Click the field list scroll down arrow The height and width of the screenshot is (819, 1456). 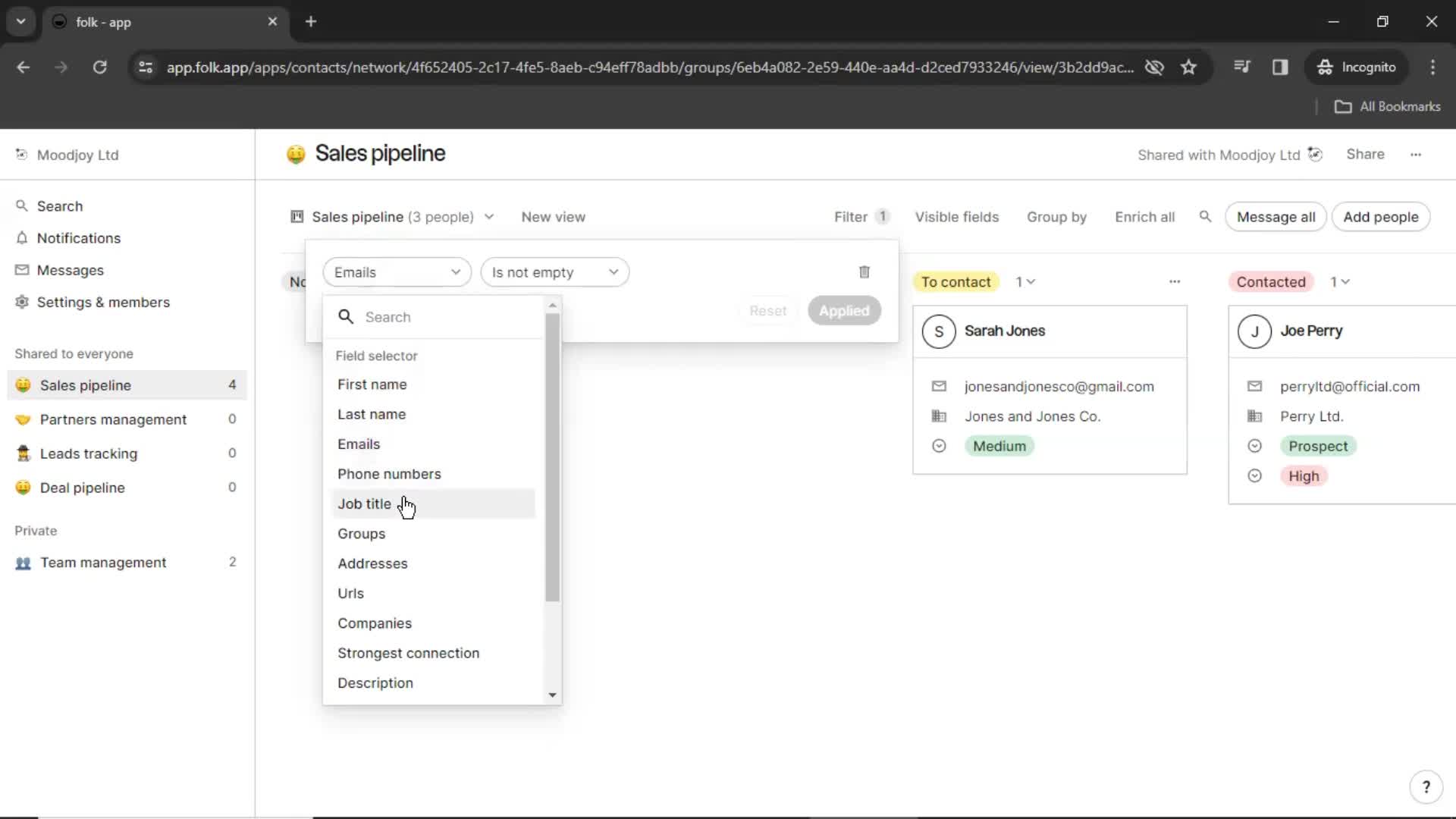[552, 695]
